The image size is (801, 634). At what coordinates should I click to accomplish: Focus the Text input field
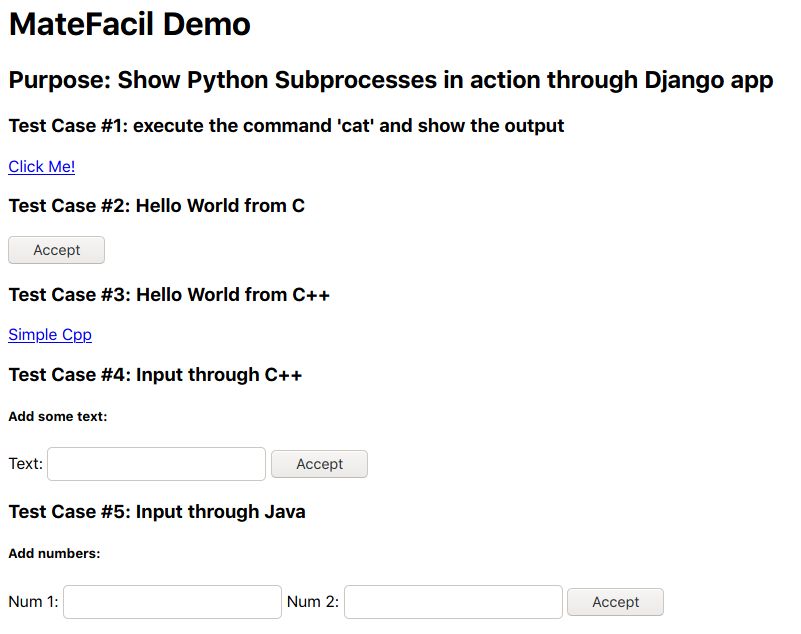(156, 464)
